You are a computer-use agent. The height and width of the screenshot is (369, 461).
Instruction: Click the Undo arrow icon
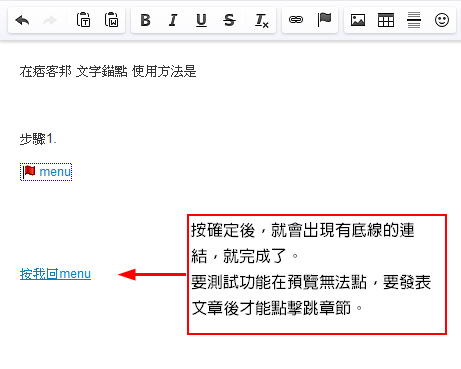click(x=22, y=20)
